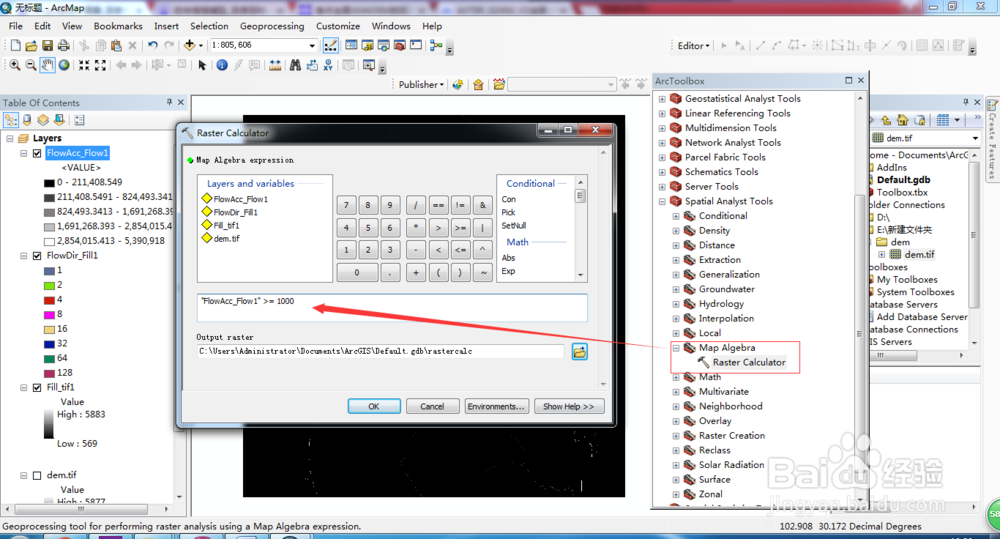The image size is (1000, 539).
Task: Click the Fixed Zoom In arrows icon
Action: pos(84,65)
